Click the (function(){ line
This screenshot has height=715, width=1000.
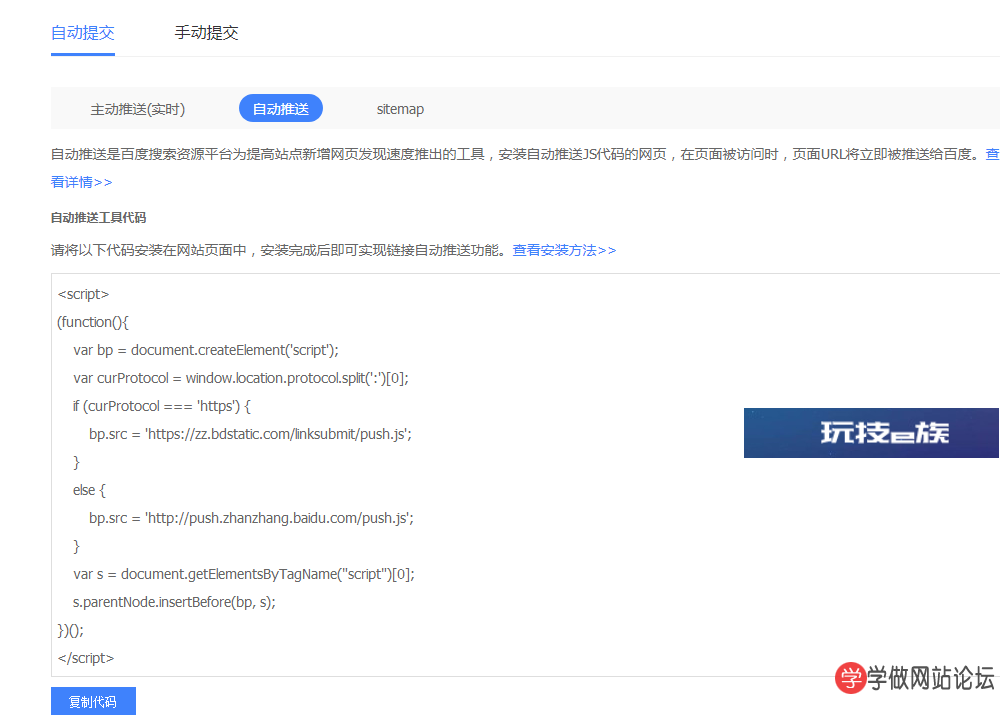pyautogui.click(x=93, y=322)
